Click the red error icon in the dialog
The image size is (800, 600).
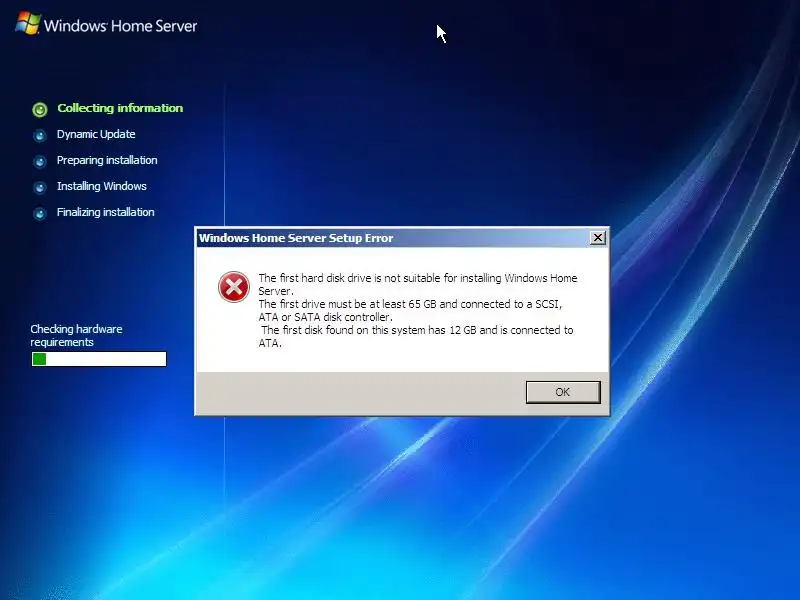(234, 287)
